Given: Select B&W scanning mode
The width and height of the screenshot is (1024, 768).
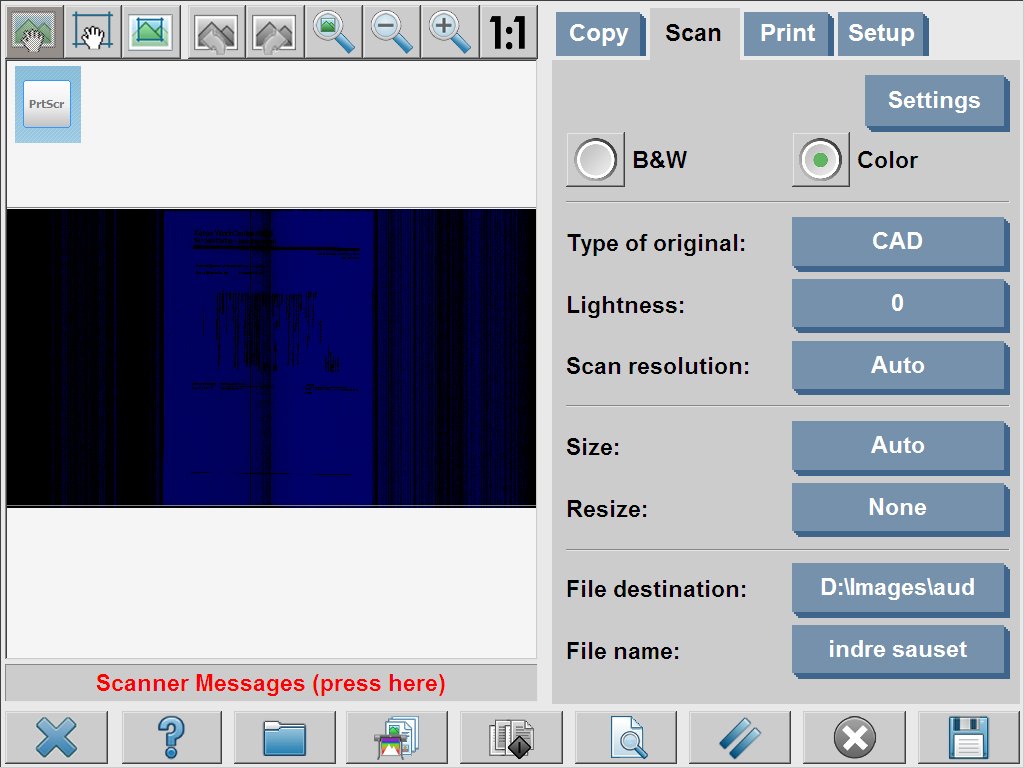Looking at the screenshot, I should coord(595,159).
